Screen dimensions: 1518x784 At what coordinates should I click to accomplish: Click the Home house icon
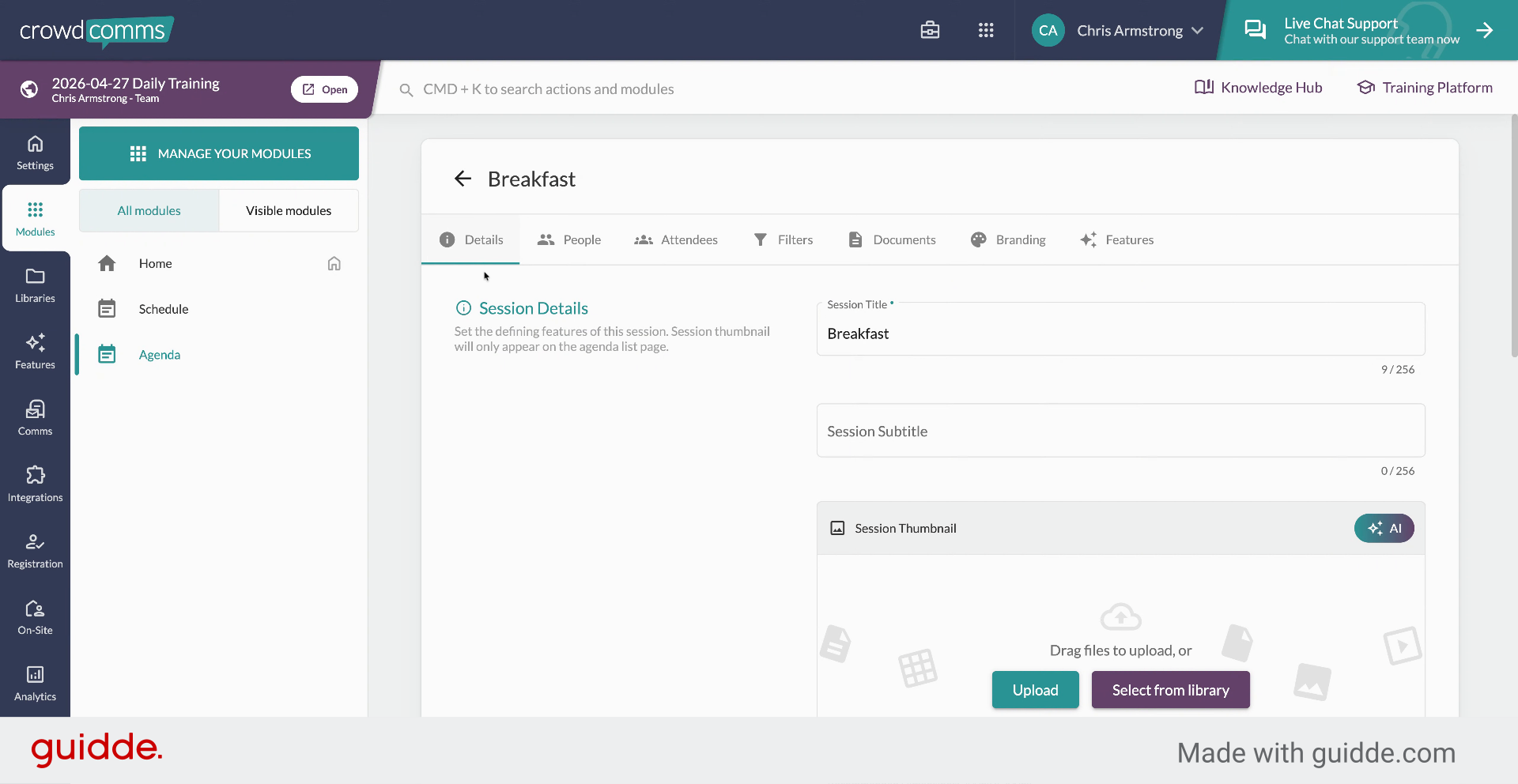(x=107, y=263)
